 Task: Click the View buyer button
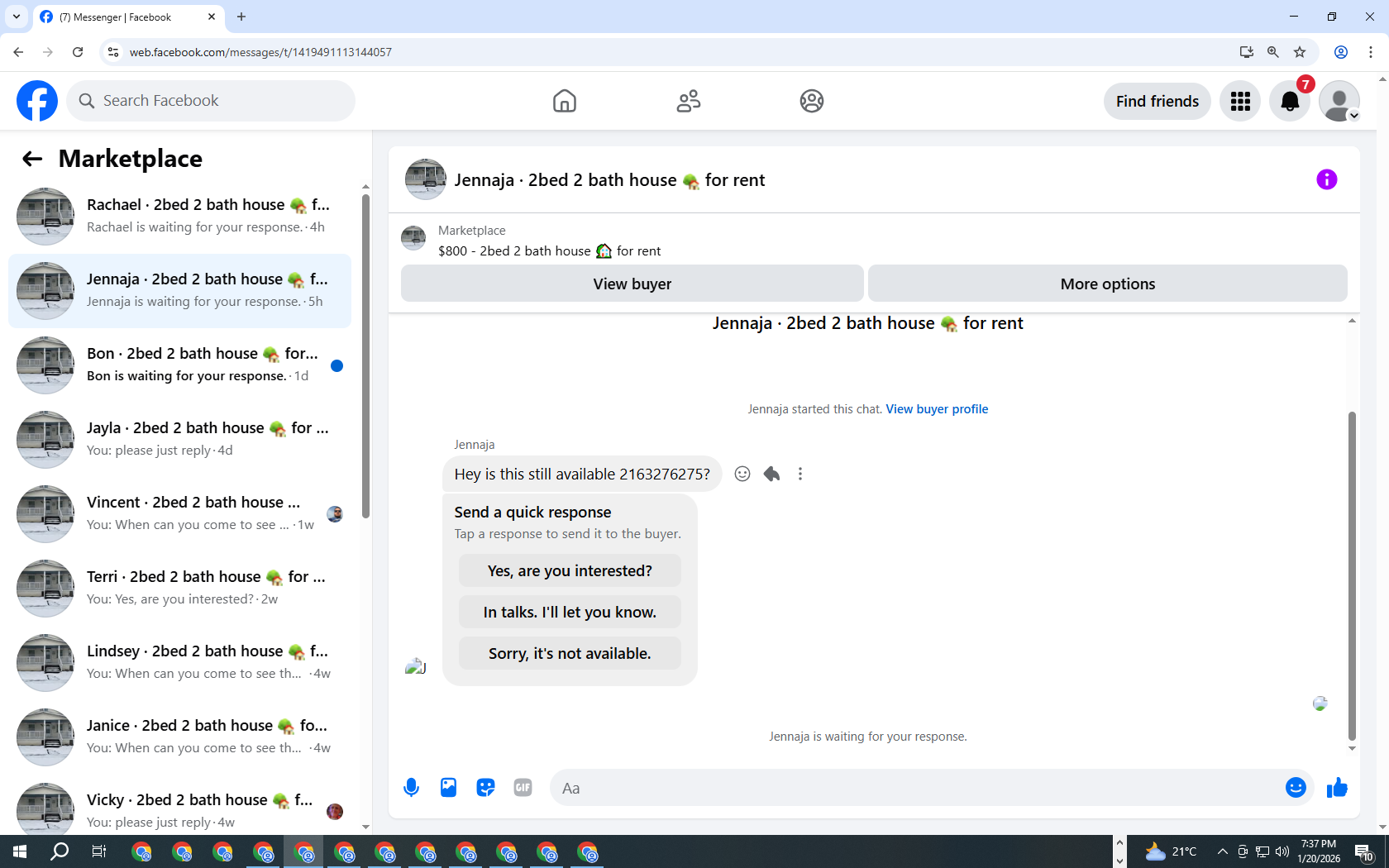pyautogui.click(x=632, y=284)
